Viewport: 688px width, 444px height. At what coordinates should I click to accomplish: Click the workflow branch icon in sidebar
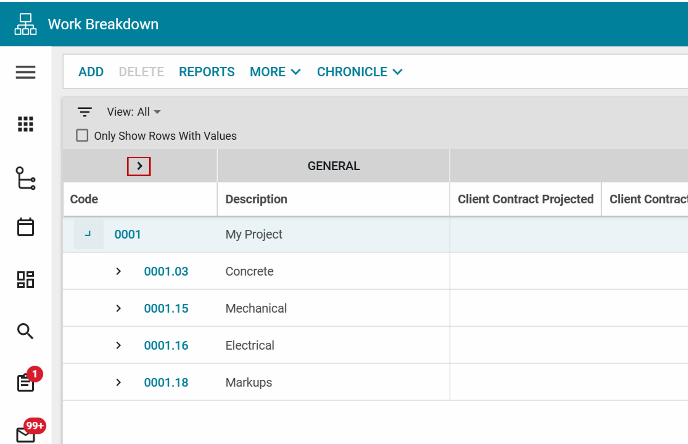(x=25, y=178)
